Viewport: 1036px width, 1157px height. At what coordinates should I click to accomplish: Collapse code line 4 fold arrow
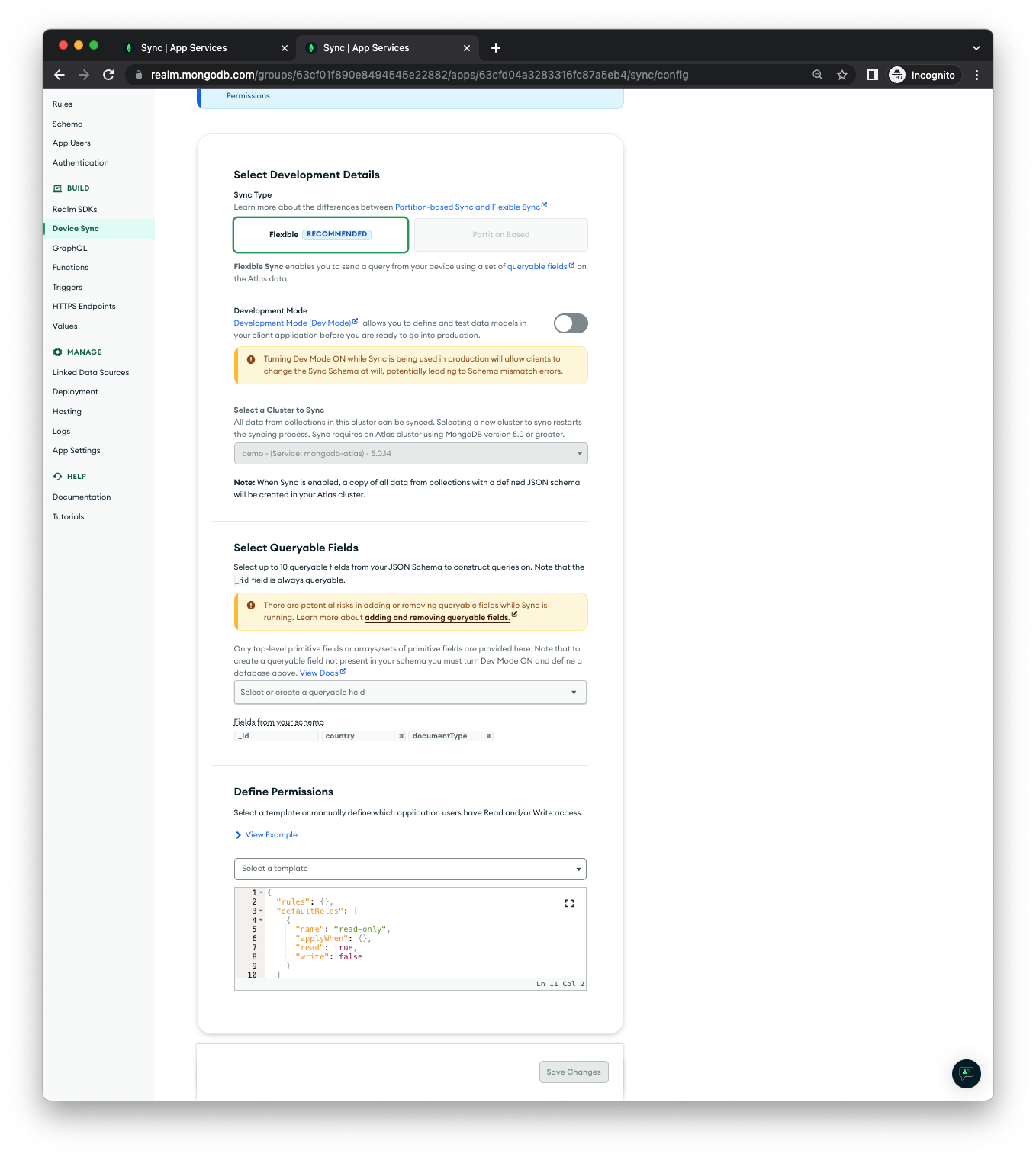pyautogui.click(x=261, y=920)
